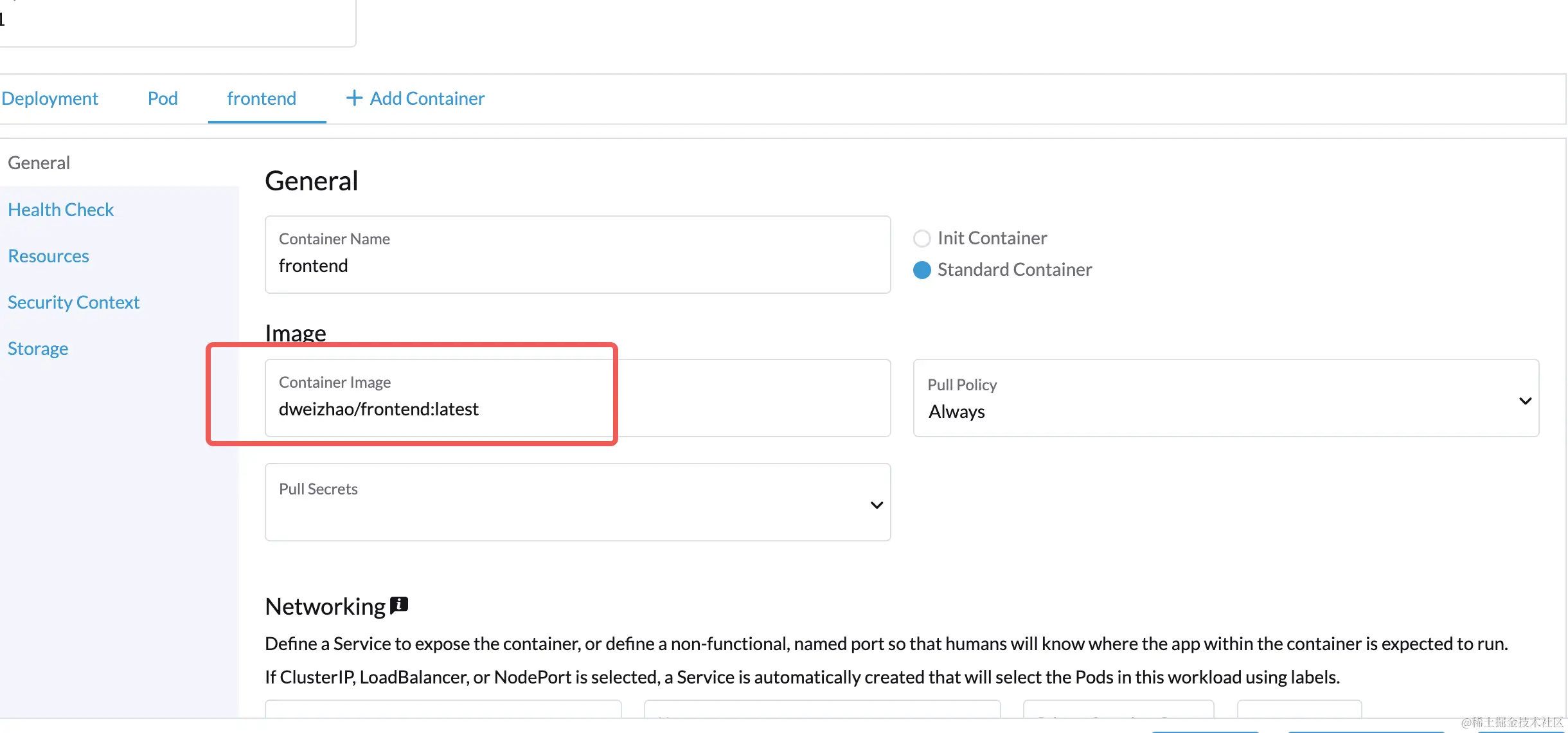Switch to the Pod tab
1568x733 pixels.
coord(163,98)
